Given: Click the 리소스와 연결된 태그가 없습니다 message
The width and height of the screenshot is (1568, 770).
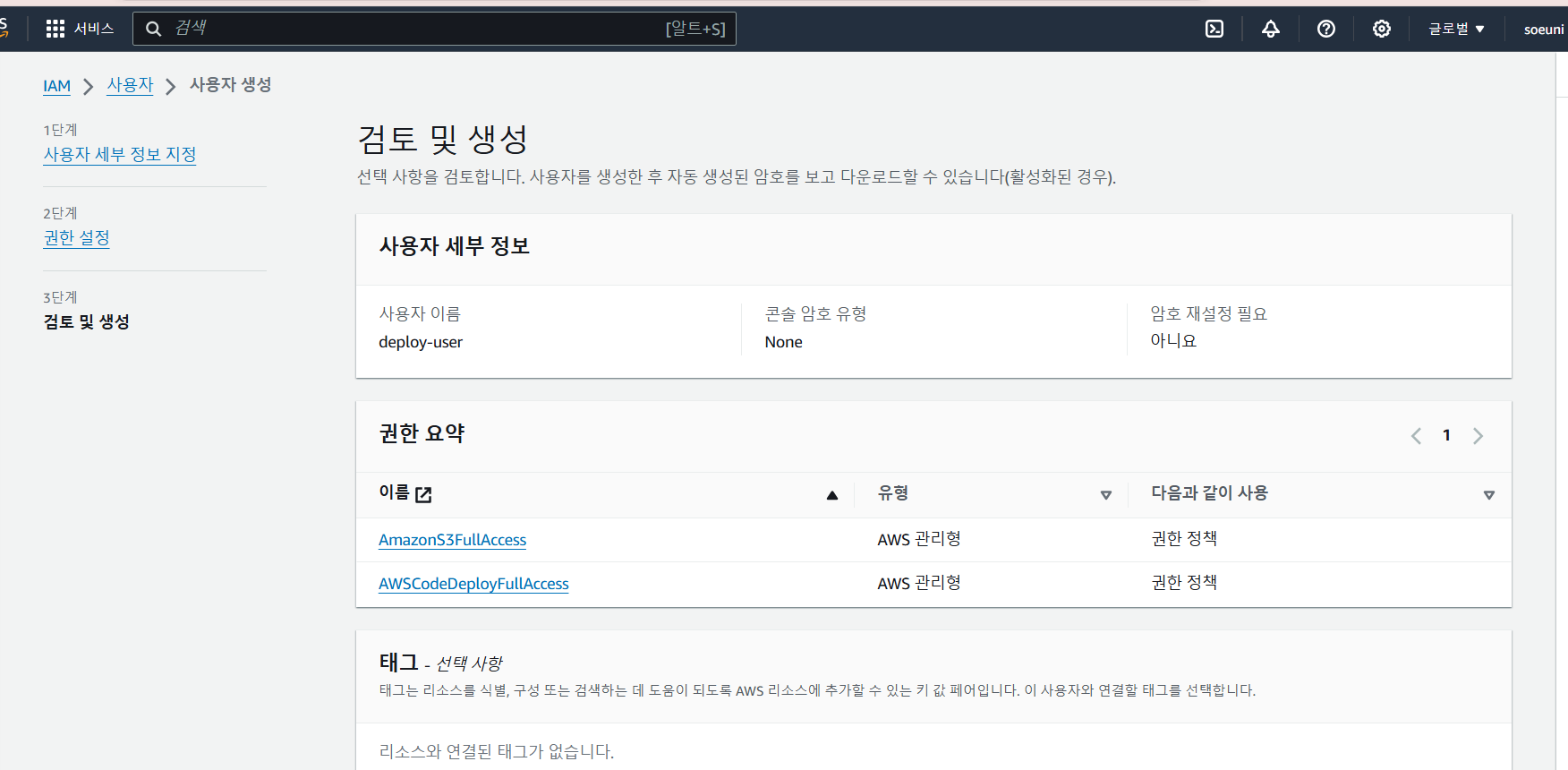Looking at the screenshot, I should [497, 751].
